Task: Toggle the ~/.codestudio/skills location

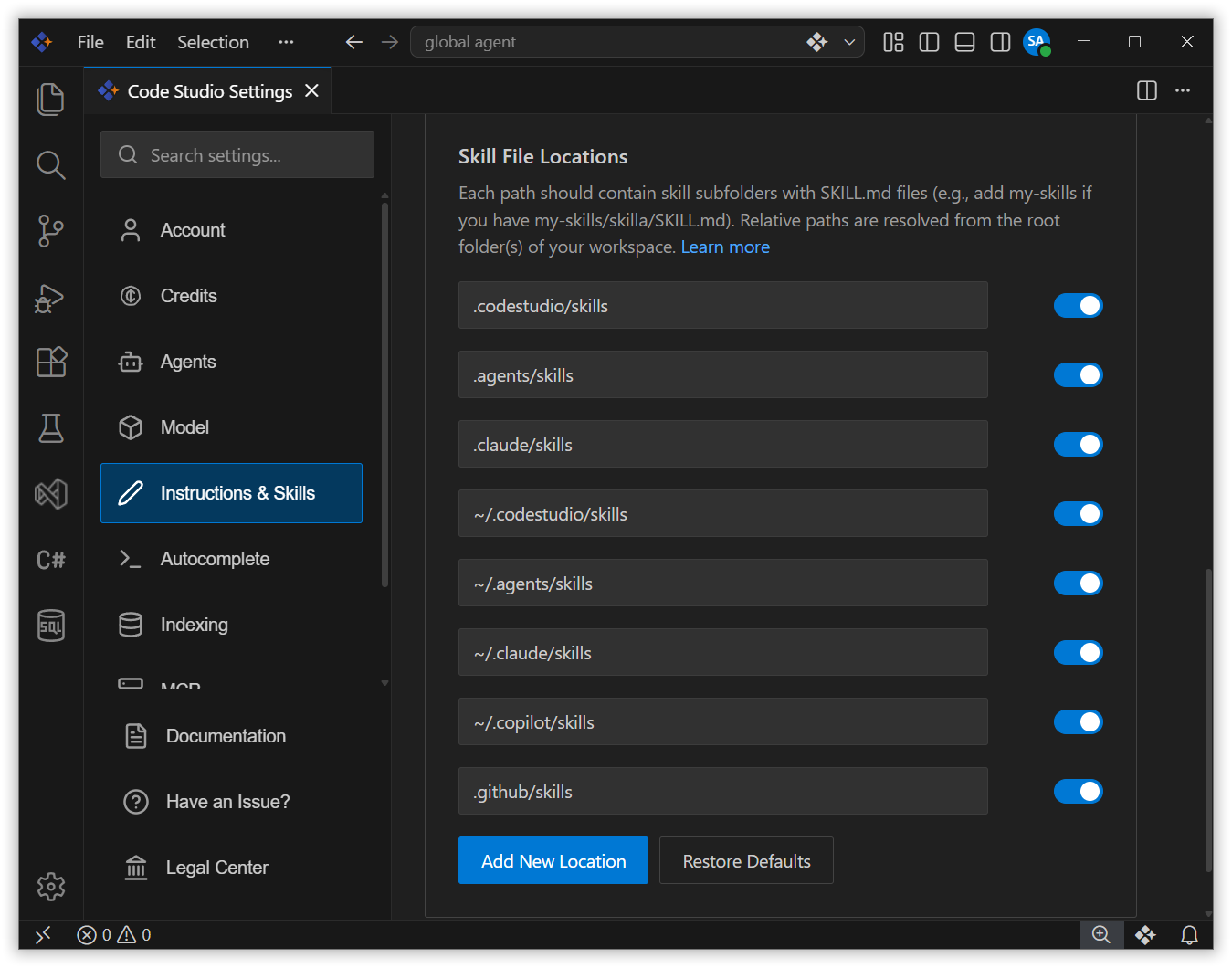Action: (x=1079, y=514)
